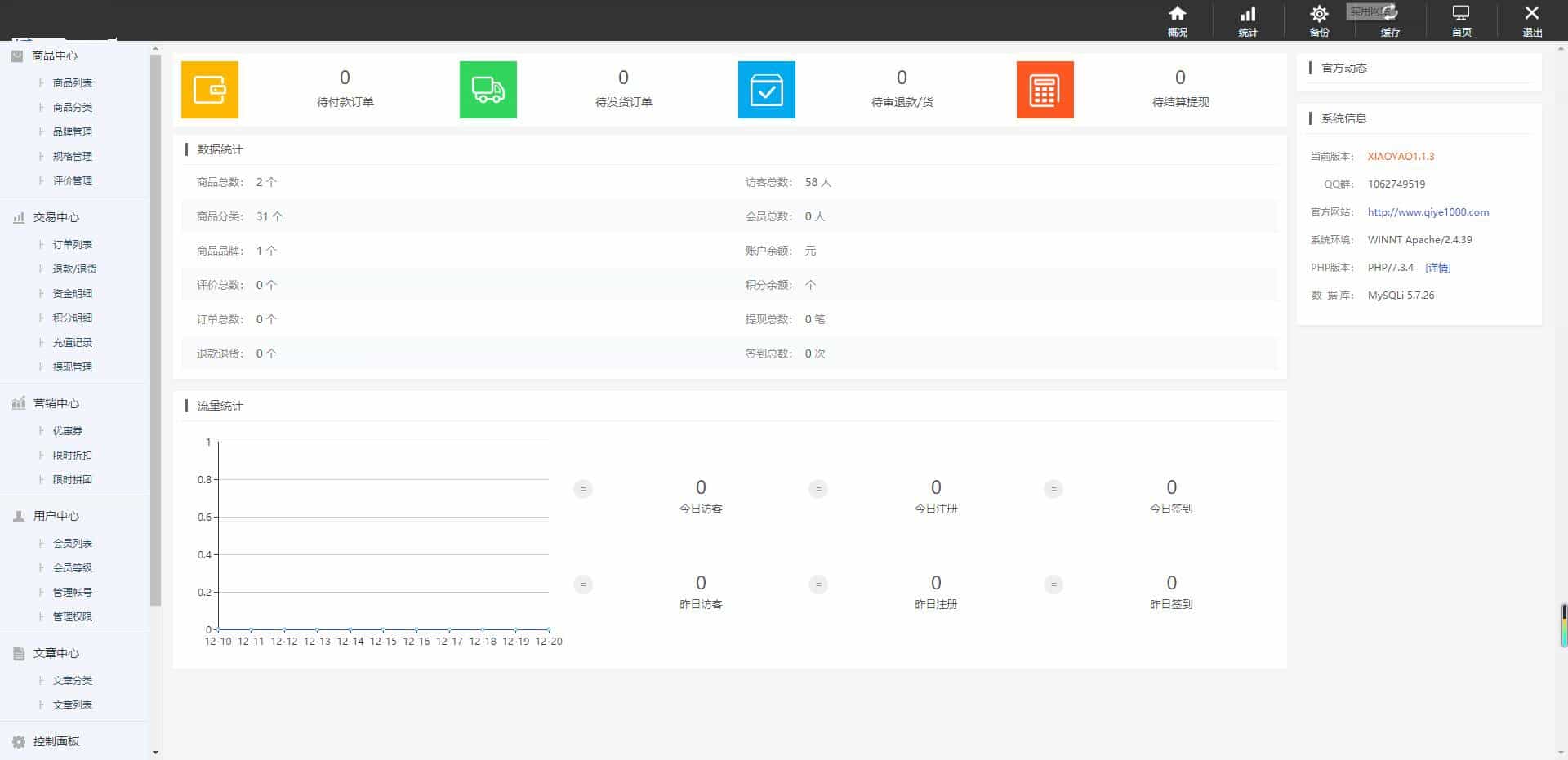
Task: Click the 待付款订单 label
Action: 345,102
